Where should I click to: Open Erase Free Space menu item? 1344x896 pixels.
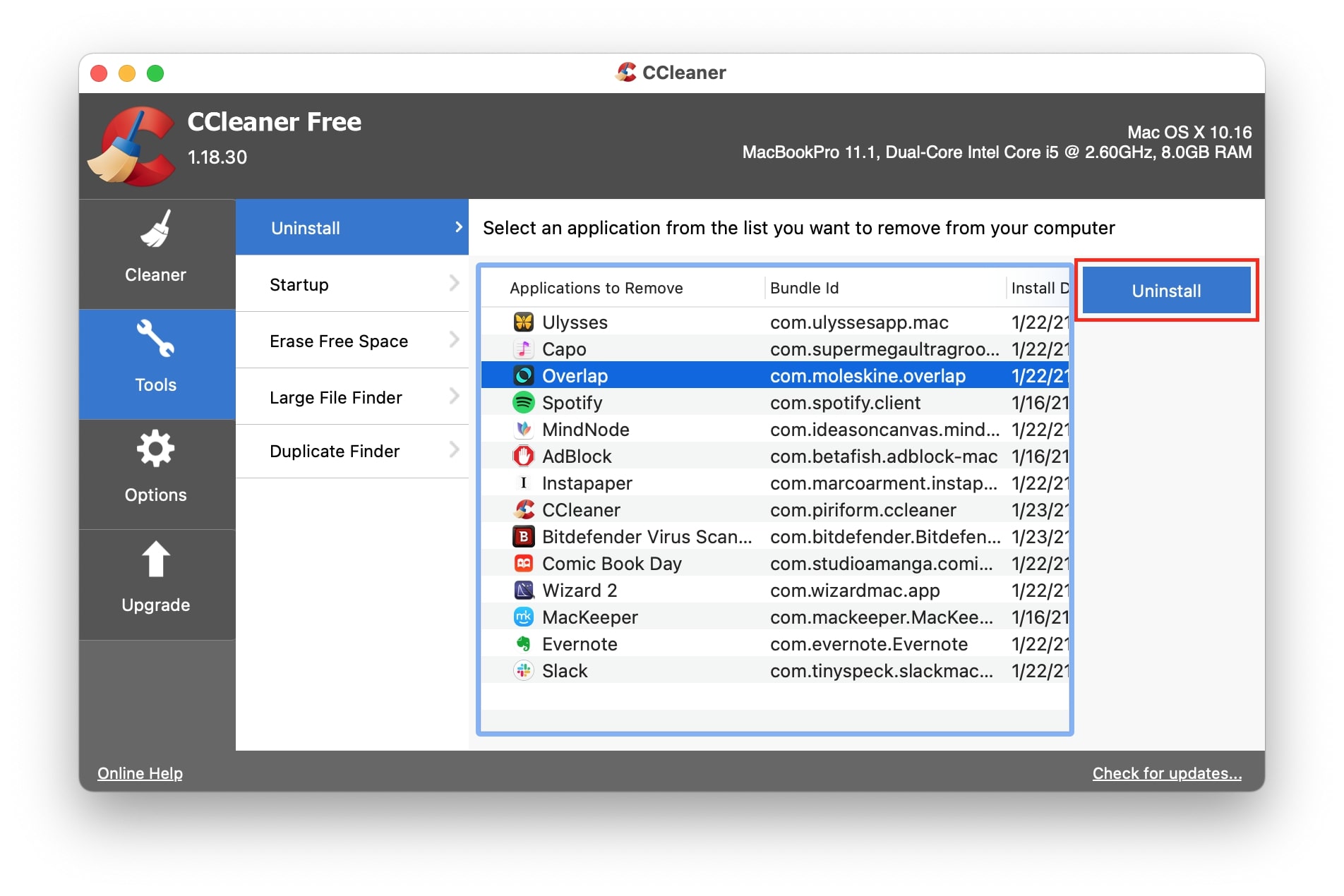tap(352, 340)
